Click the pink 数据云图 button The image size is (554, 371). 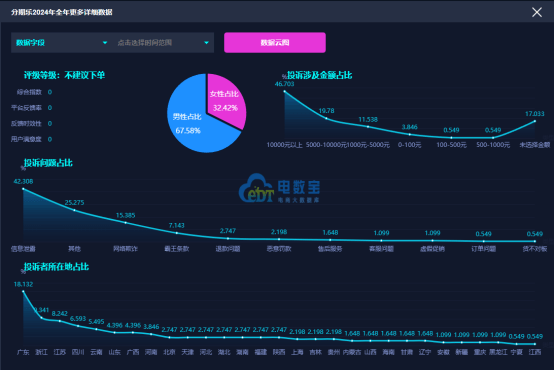275,43
